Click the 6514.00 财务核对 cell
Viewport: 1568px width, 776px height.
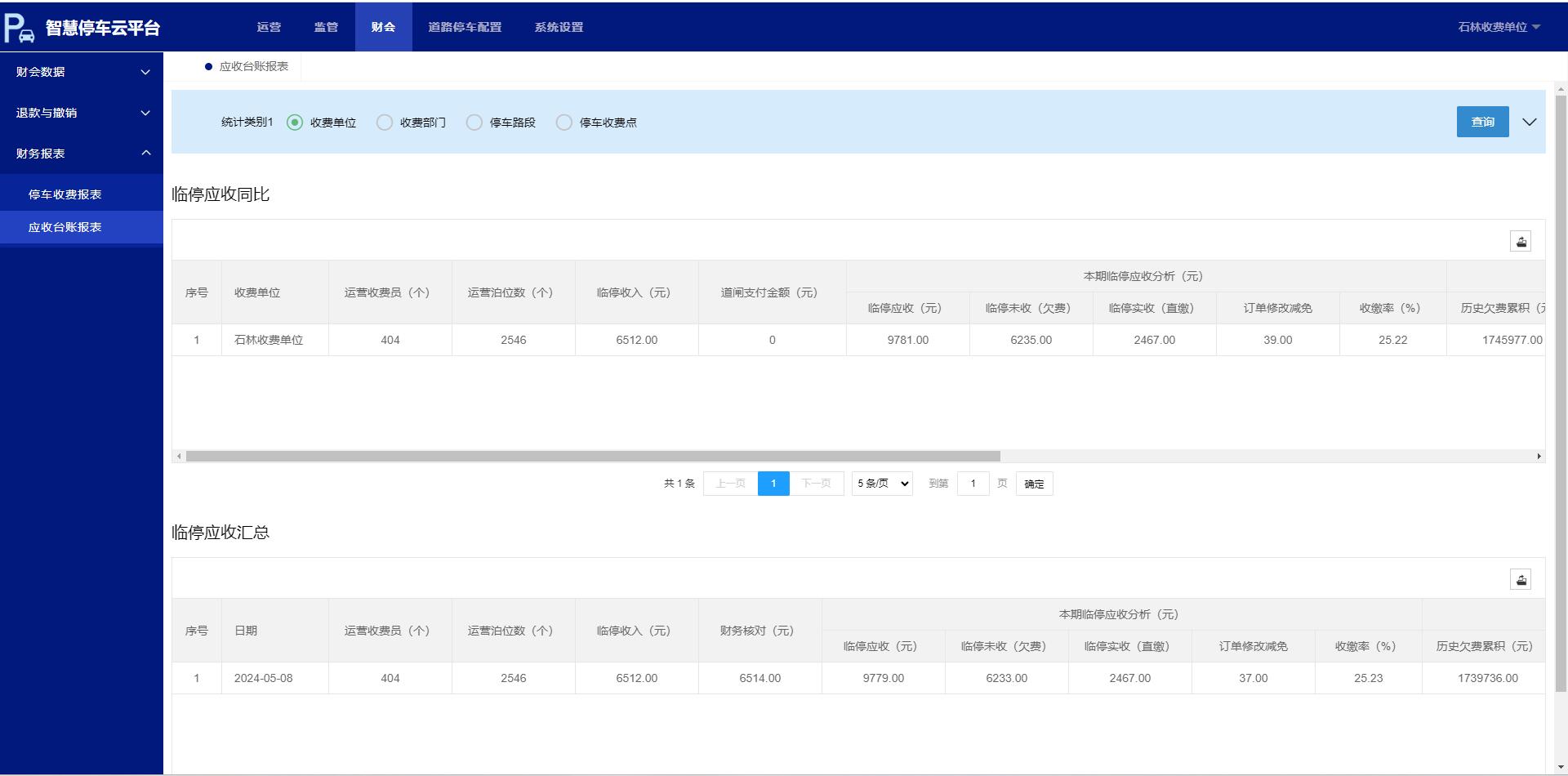[759, 678]
